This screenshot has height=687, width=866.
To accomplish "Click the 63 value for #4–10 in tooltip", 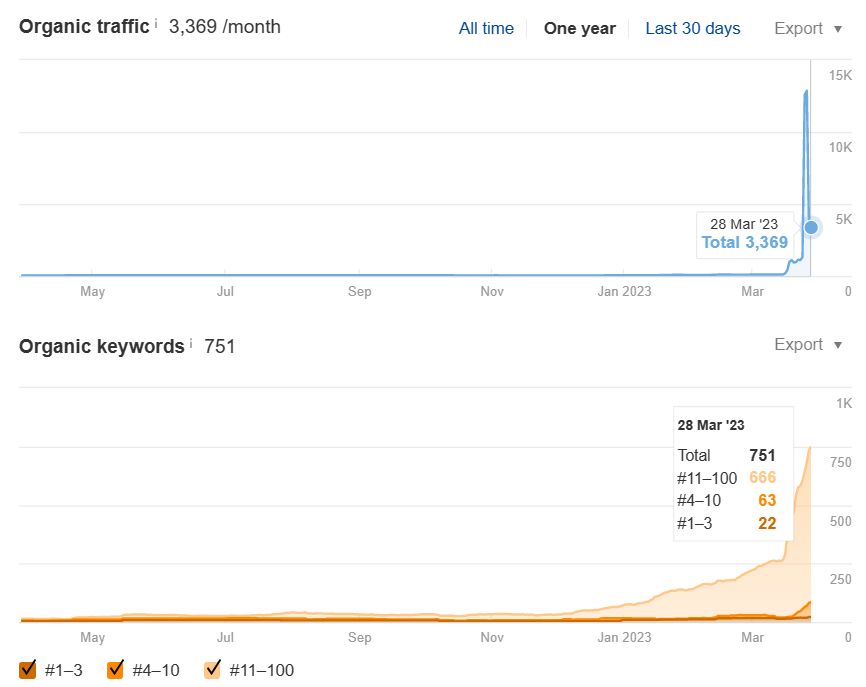I will tap(767, 500).
